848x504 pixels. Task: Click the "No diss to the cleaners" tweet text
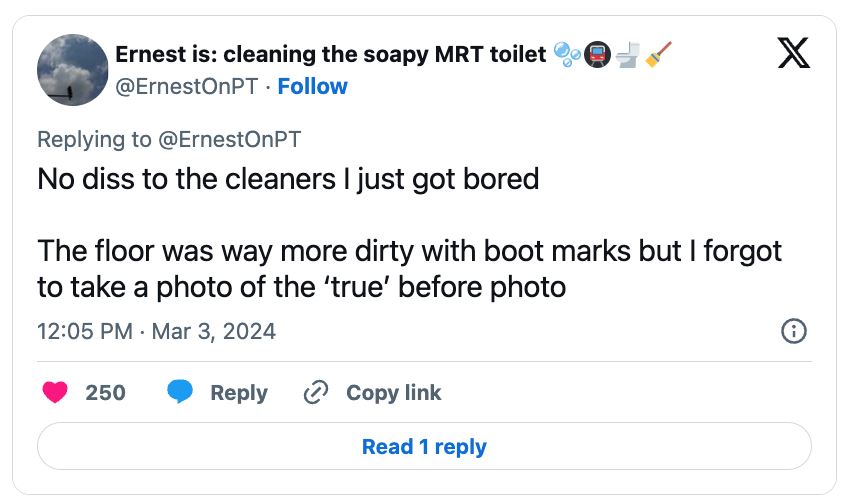pyautogui.click(x=288, y=180)
